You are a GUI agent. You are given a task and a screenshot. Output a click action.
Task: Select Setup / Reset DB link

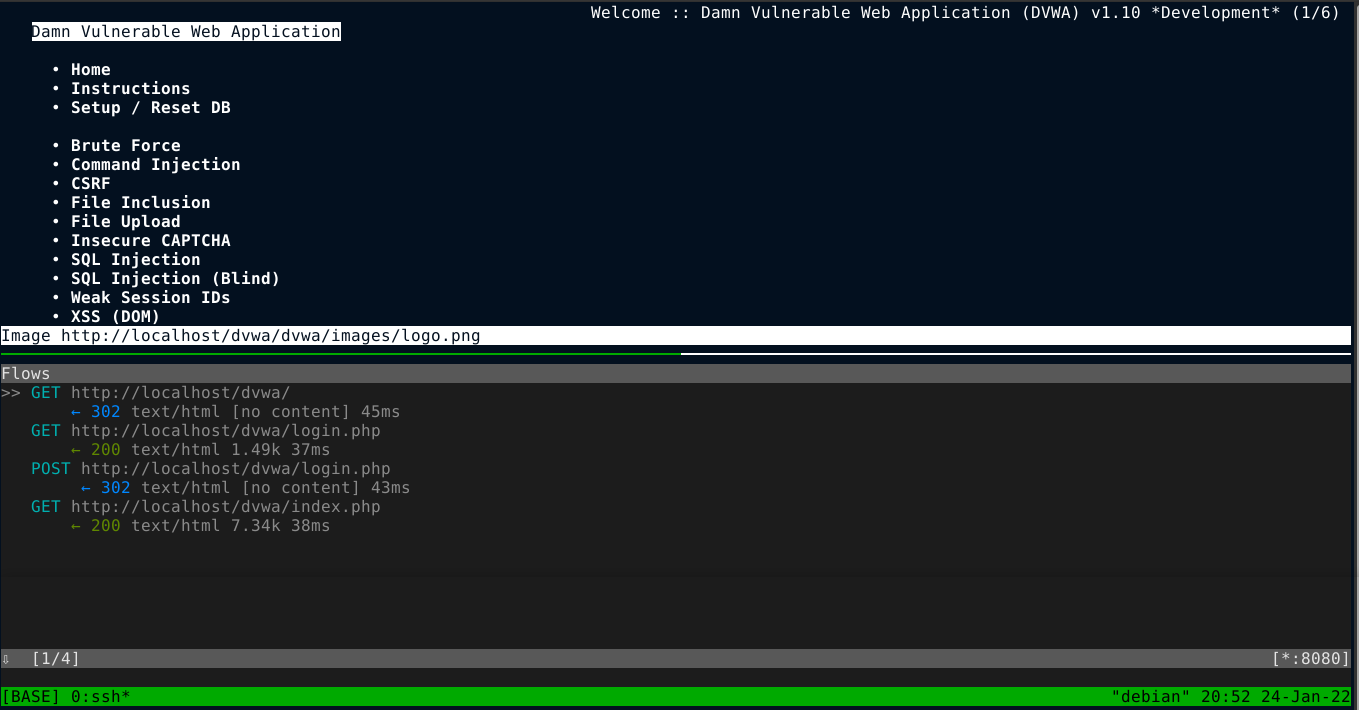150,108
